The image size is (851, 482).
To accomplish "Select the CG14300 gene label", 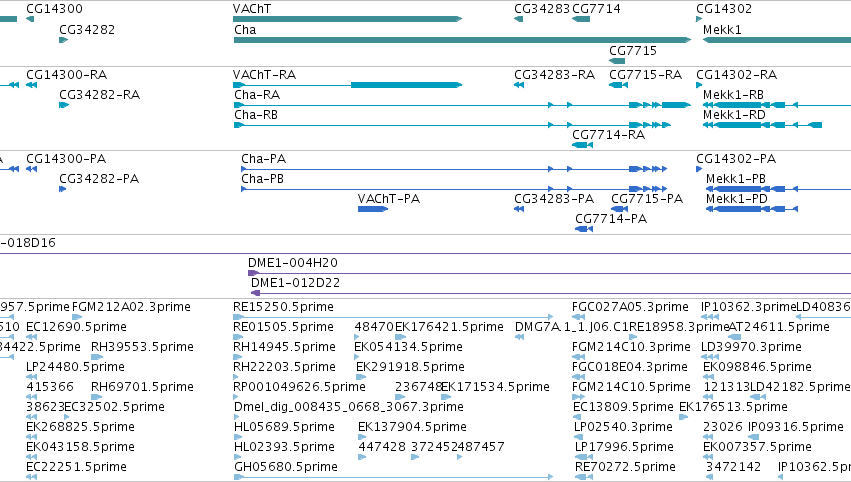I will 54,9.
